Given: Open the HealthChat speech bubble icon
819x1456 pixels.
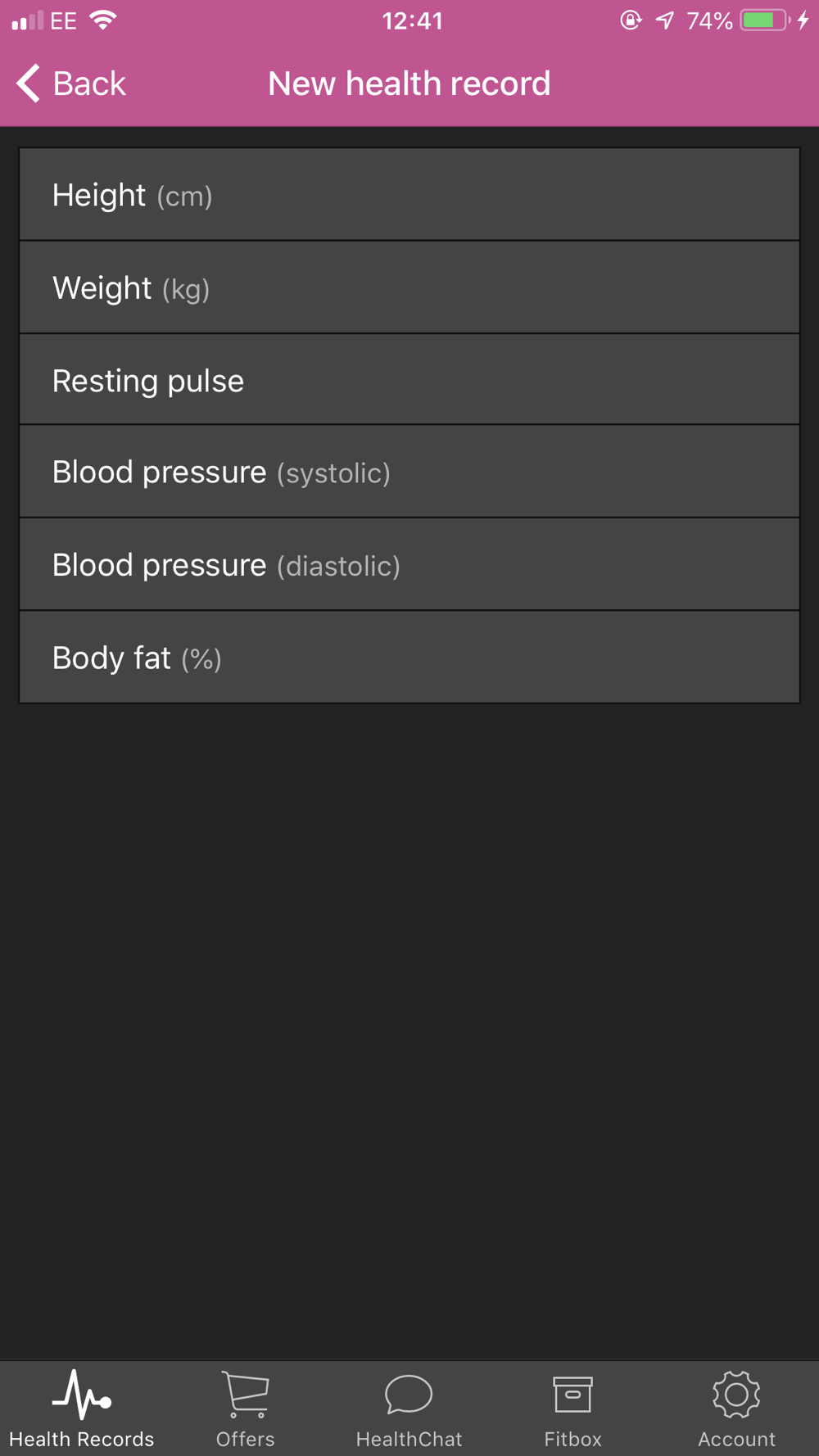Looking at the screenshot, I should point(409,1395).
